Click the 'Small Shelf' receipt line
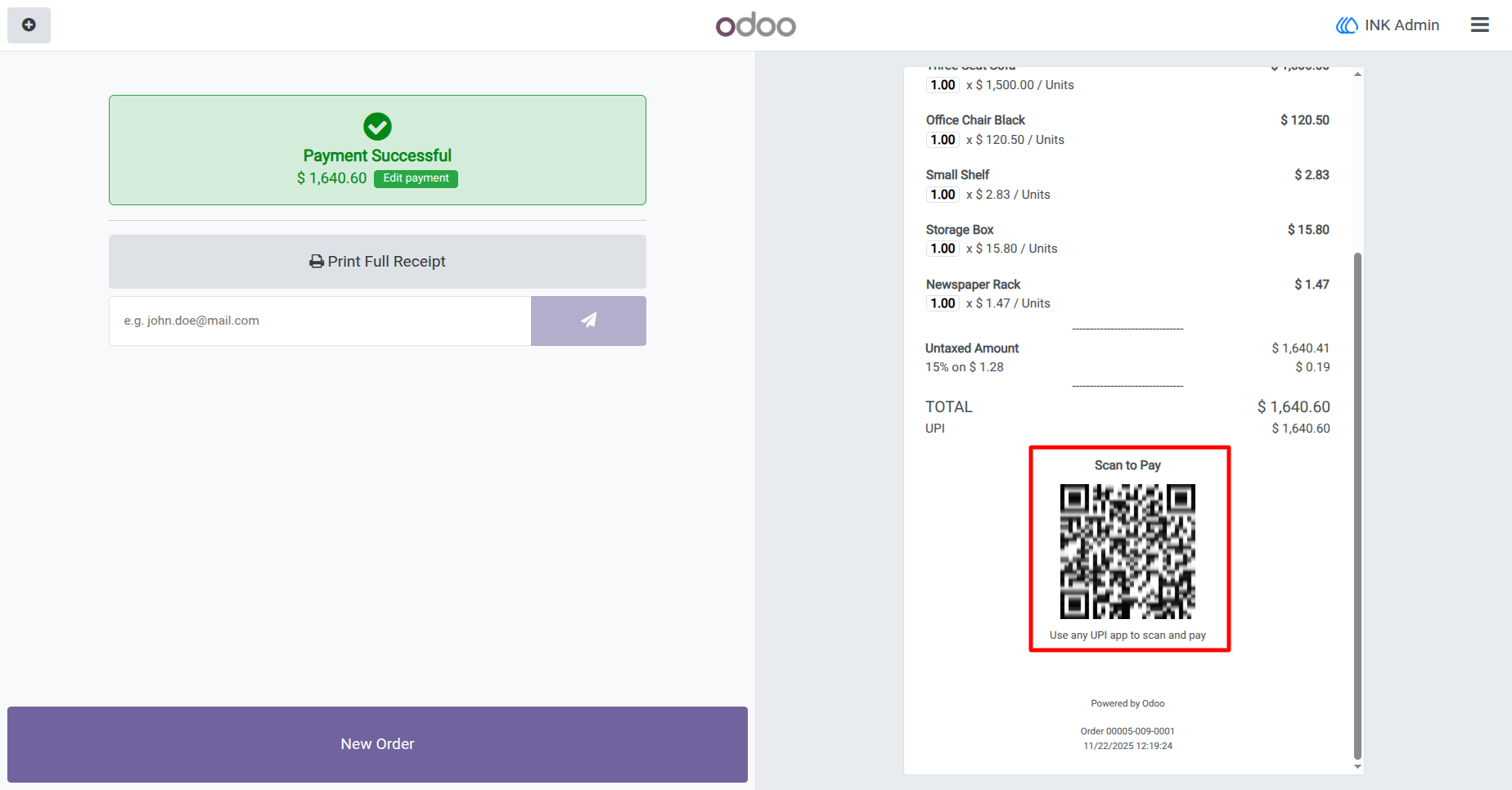 (1127, 185)
